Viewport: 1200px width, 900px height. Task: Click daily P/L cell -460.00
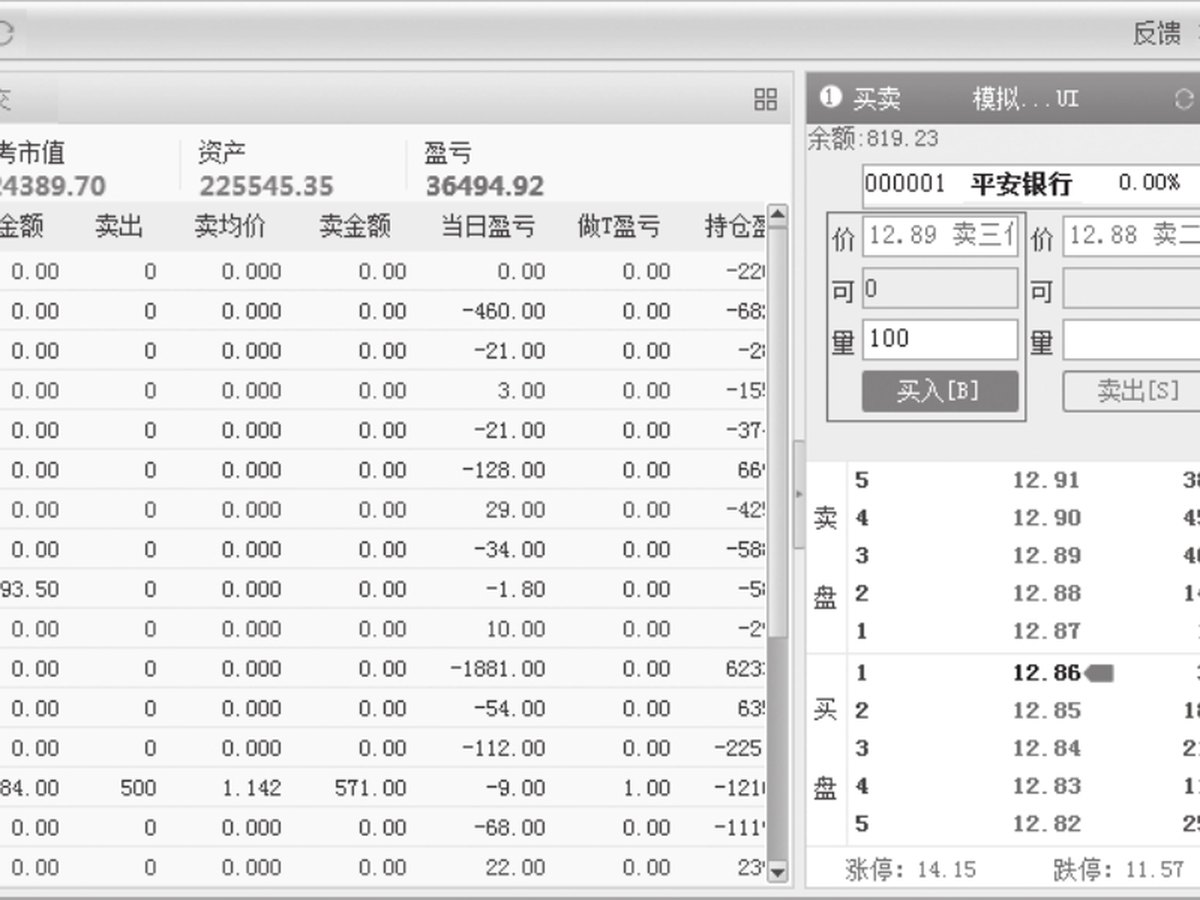click(x=504, y=312)
